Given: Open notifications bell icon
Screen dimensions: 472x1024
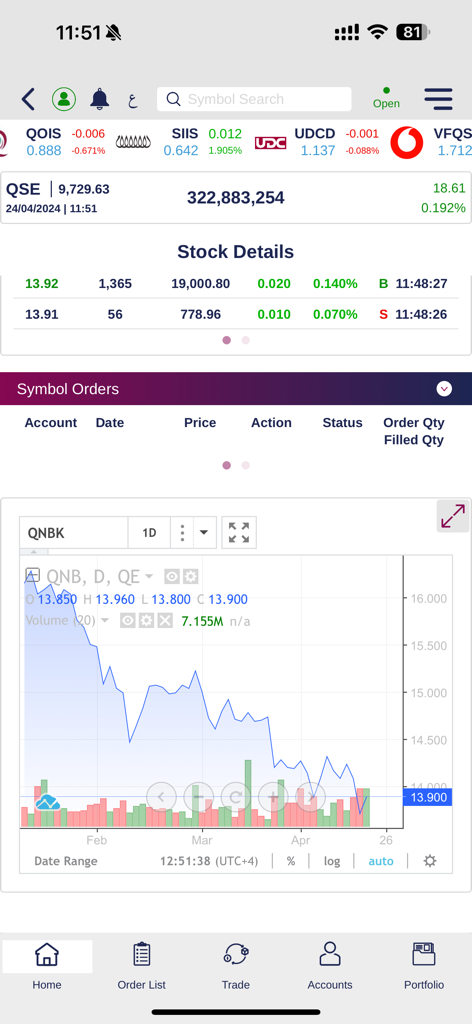Looking at the screenshot, I should [x=99, y=99].
